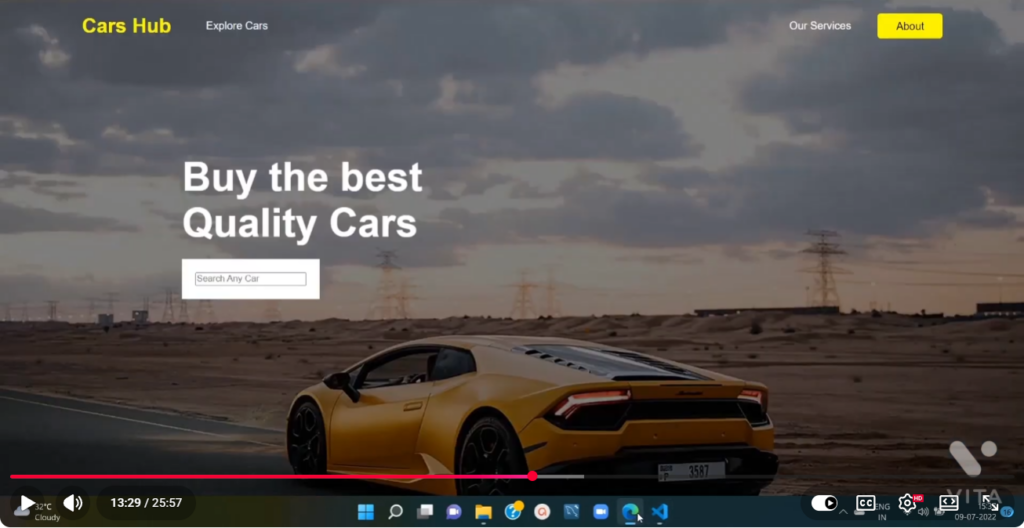Screen dimensions: 1024x528
Task: Click the Cars Hub logo
Action: tap(126, 26)
